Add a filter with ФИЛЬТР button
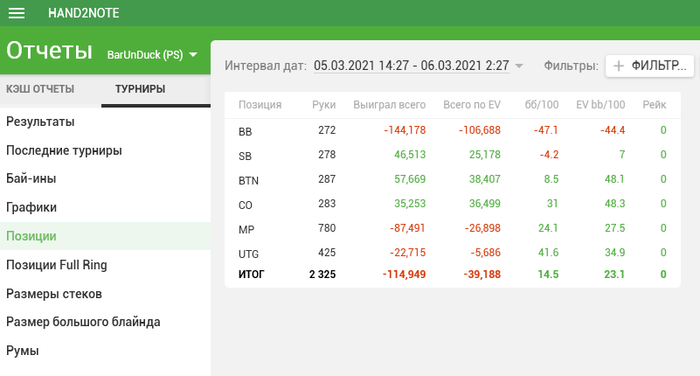The image size is (700, 376). [x=650, y=66]
